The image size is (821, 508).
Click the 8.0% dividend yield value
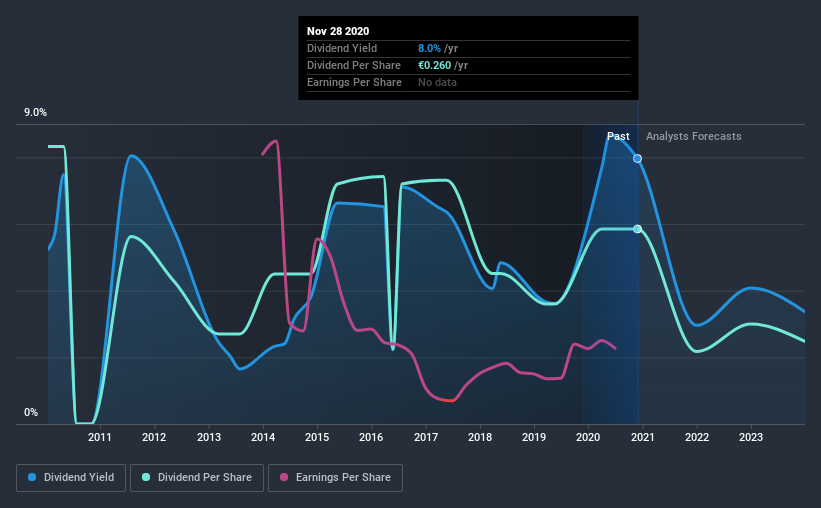[429, 48]
